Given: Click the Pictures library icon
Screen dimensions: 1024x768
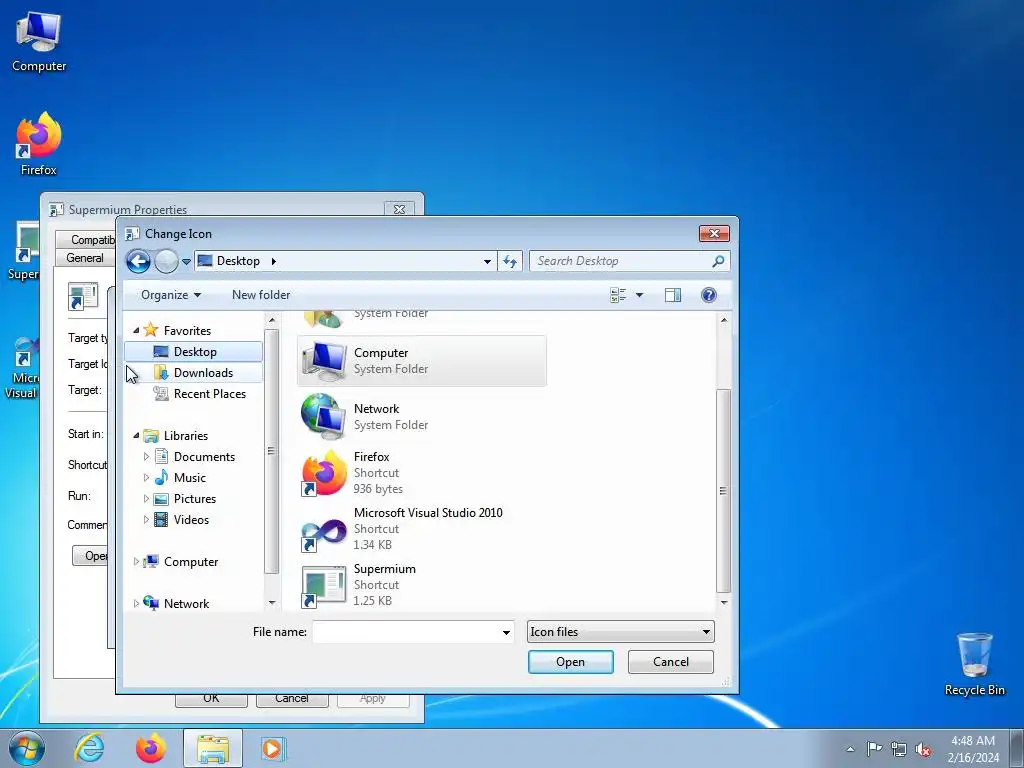Looking at the screenshot, I should click(x=161, y=499).
